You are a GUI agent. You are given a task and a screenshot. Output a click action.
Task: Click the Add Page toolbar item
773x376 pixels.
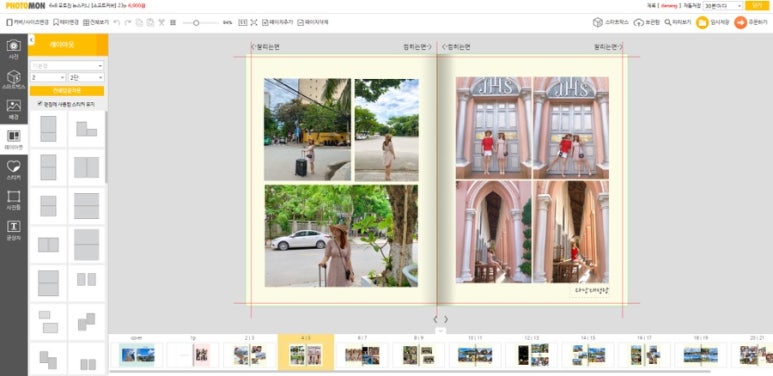point(278,22)
